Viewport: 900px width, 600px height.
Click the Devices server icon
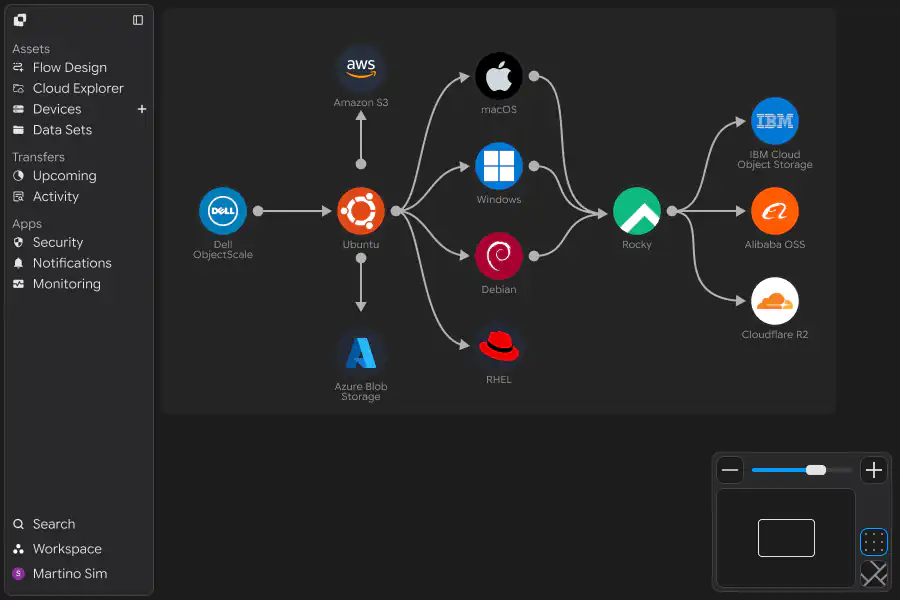tap(18, 109)
